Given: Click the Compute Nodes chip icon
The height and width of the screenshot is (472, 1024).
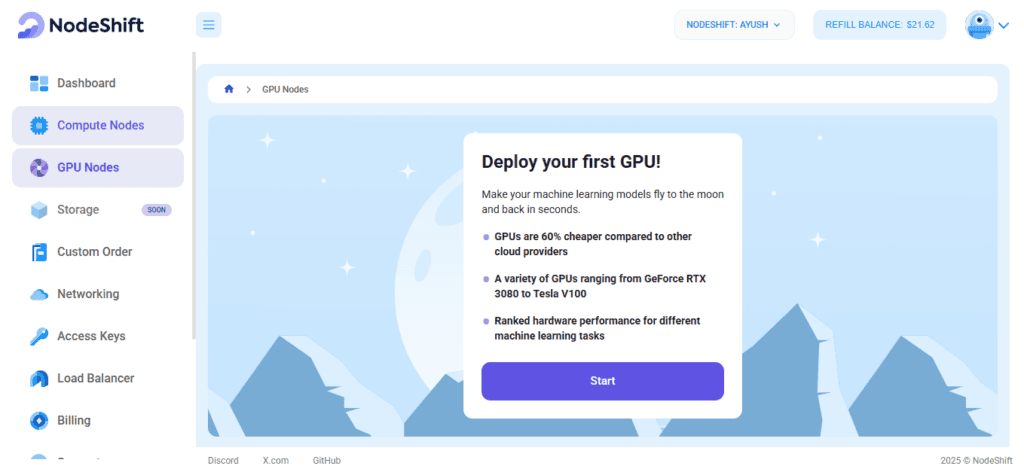Looking at the screenshot, I should [x=39, y=125].
